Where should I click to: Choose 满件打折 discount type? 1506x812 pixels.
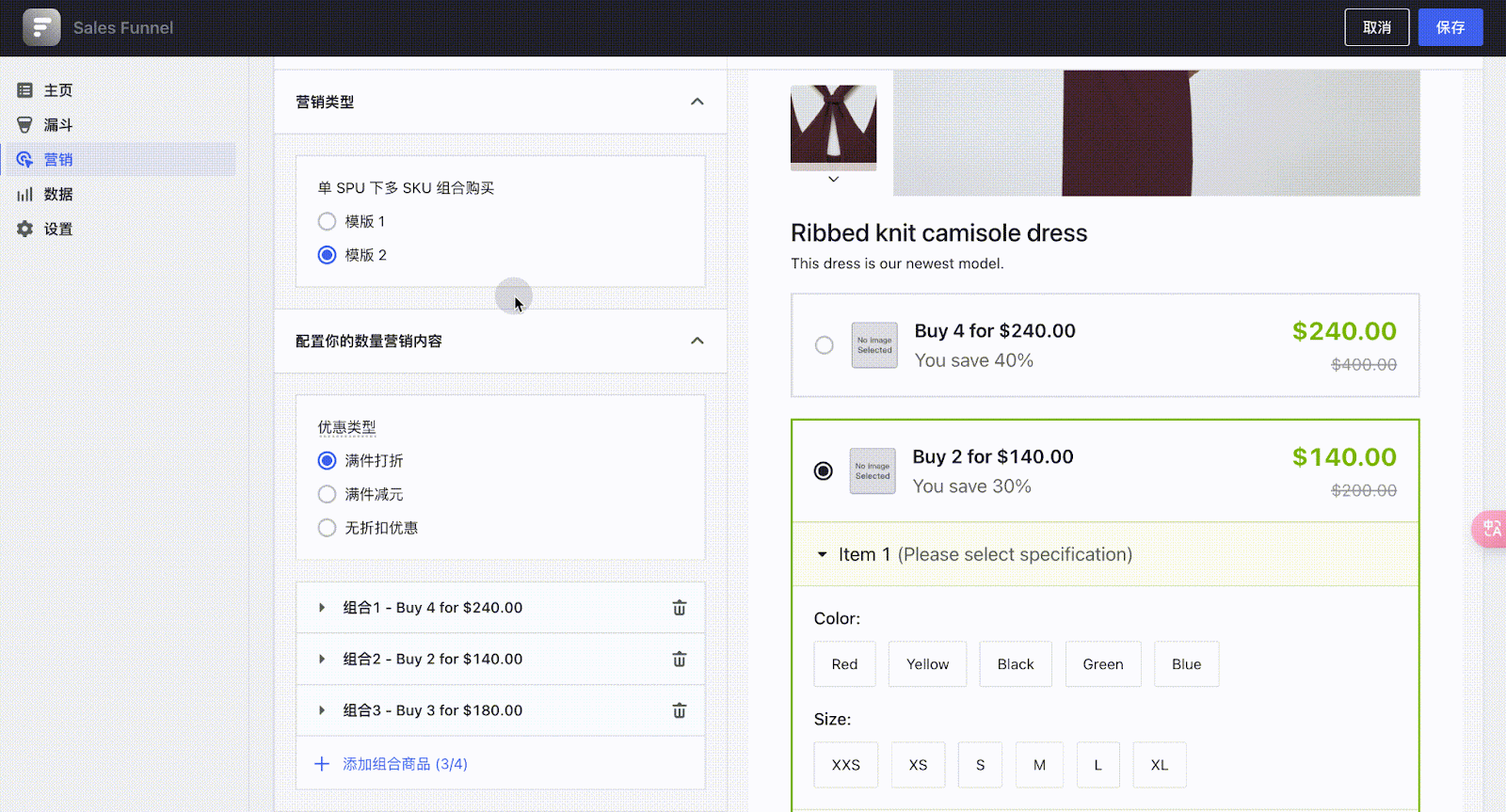point(327,461)
